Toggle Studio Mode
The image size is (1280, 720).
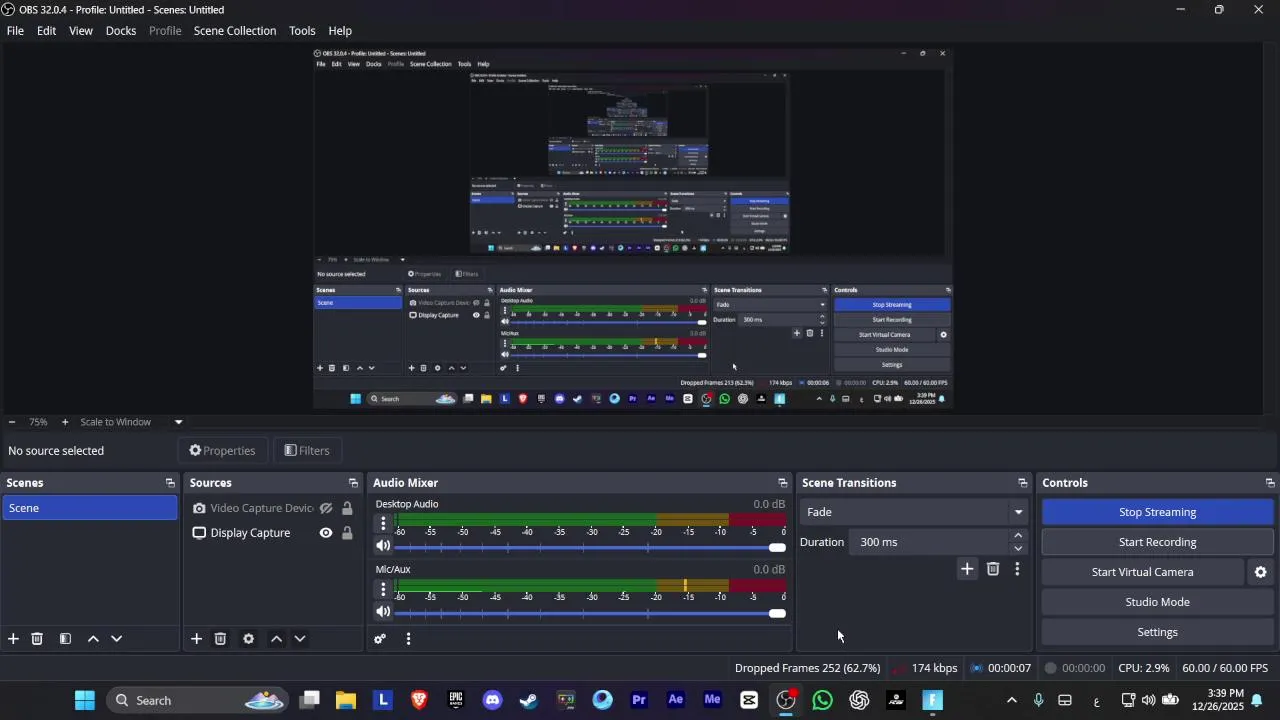tap(1157, 602)
